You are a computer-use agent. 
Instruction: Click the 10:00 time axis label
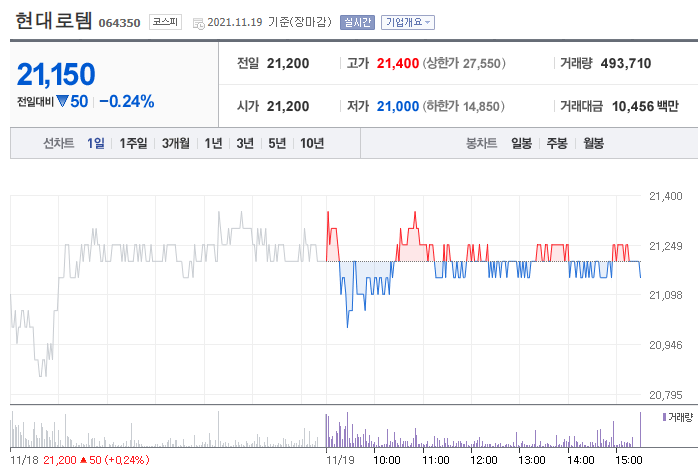pyautogui.click(x=386, y=460)
